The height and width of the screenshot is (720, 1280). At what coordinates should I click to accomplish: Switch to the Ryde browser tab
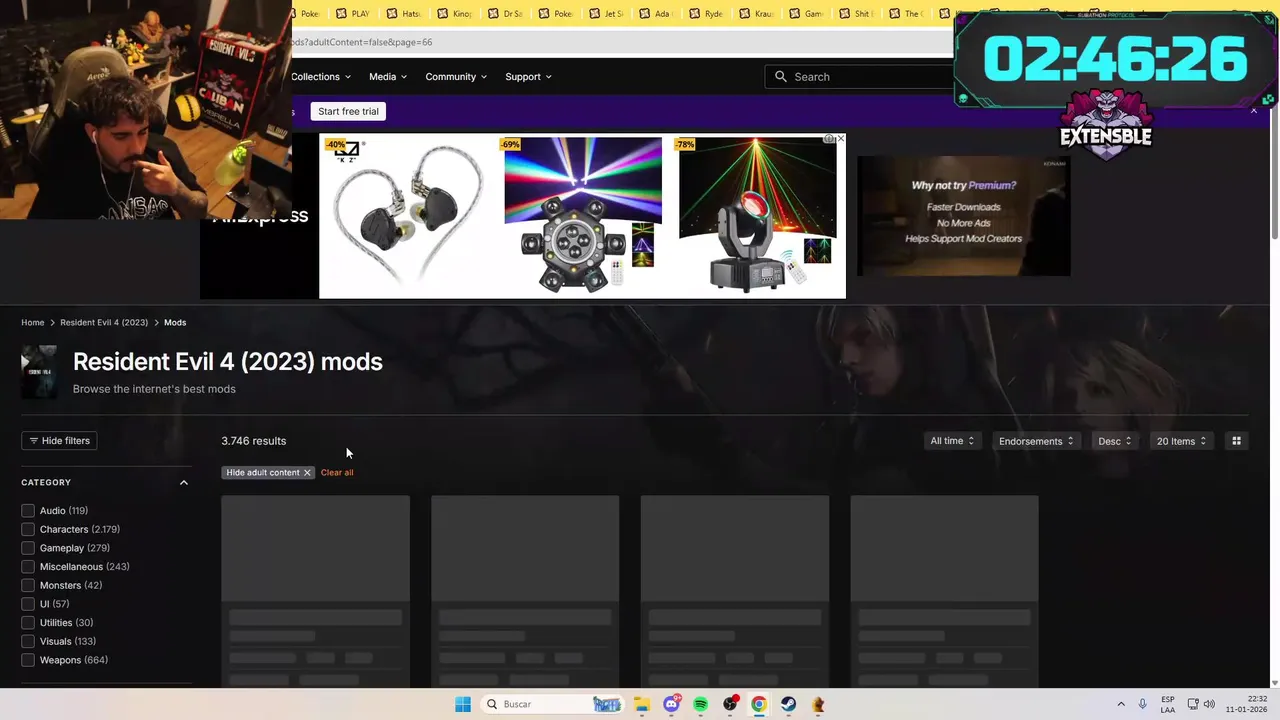(x=707, y=14)
